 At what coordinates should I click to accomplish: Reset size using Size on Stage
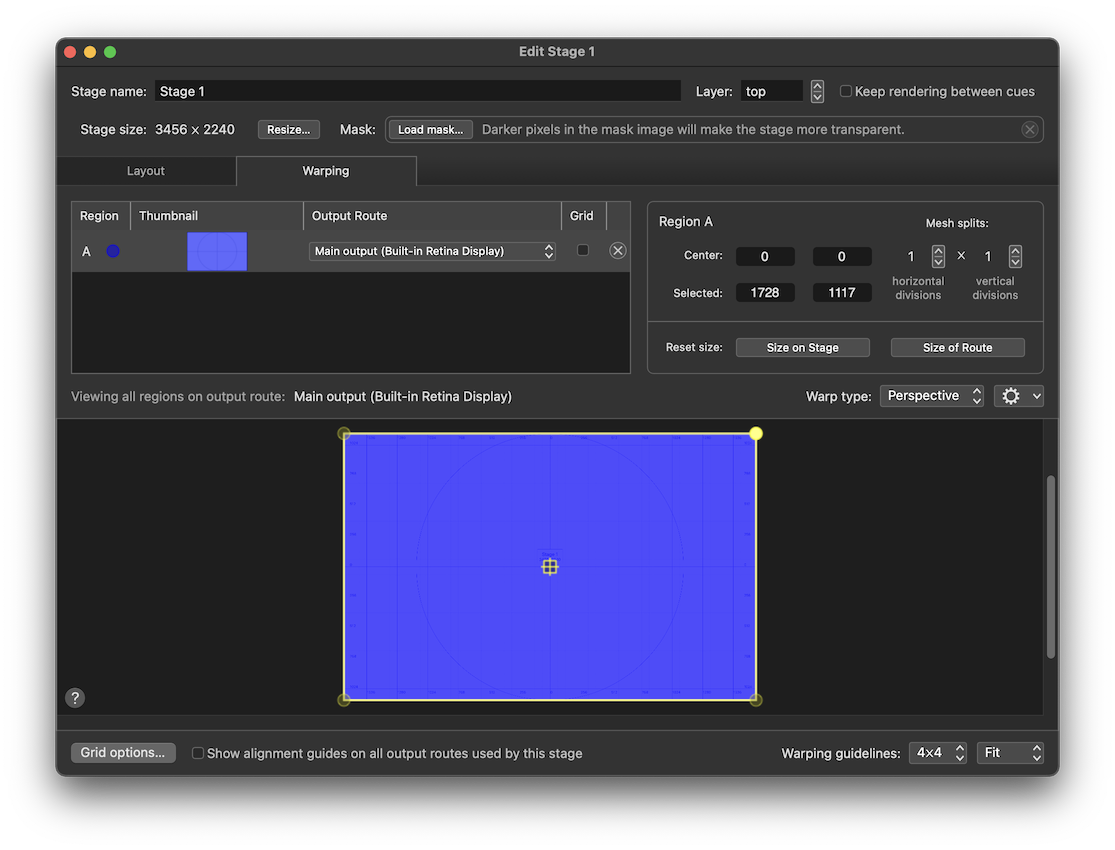point(802,347)
